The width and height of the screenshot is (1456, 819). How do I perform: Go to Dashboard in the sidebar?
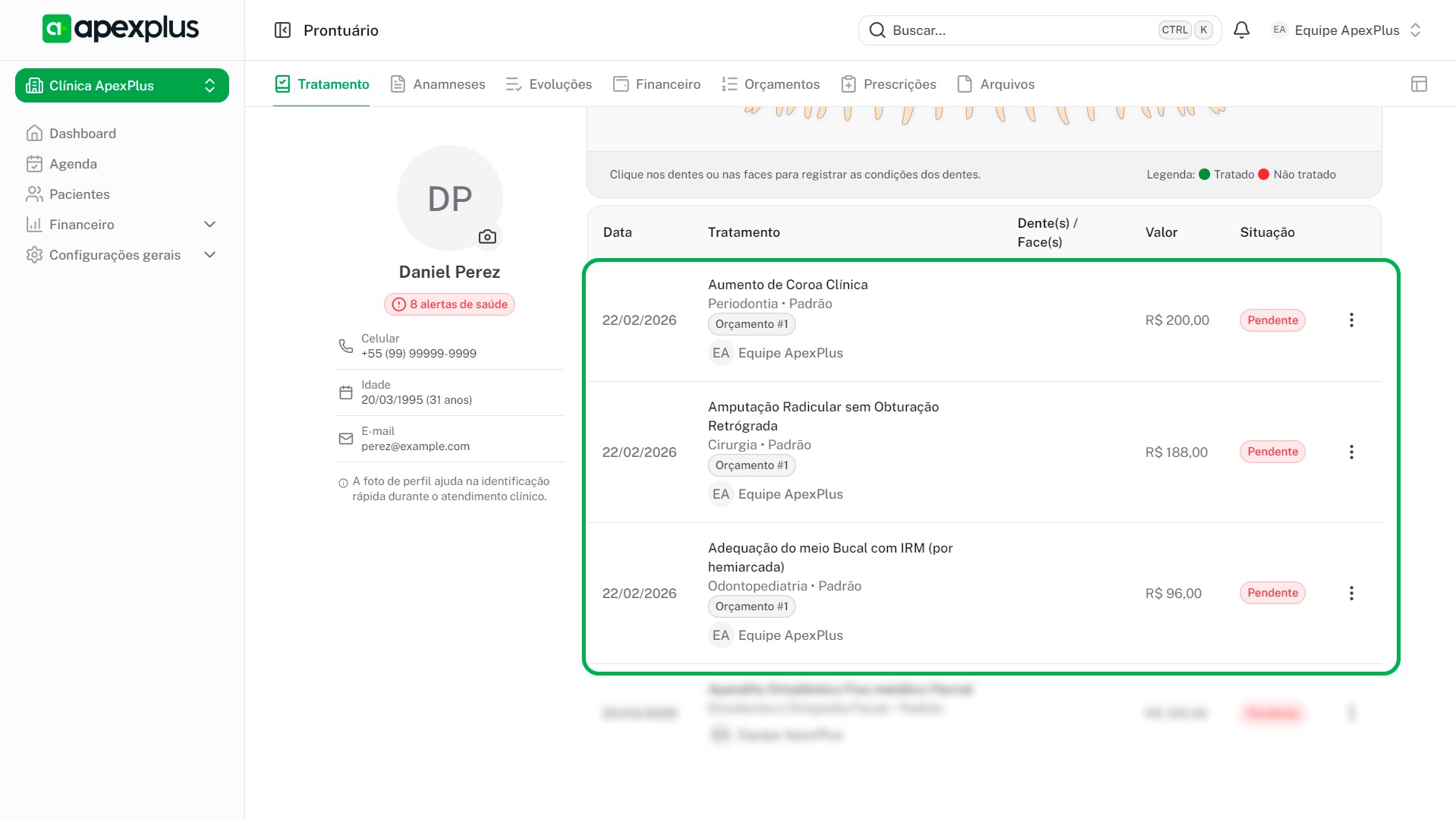click(x=82, y=134)
